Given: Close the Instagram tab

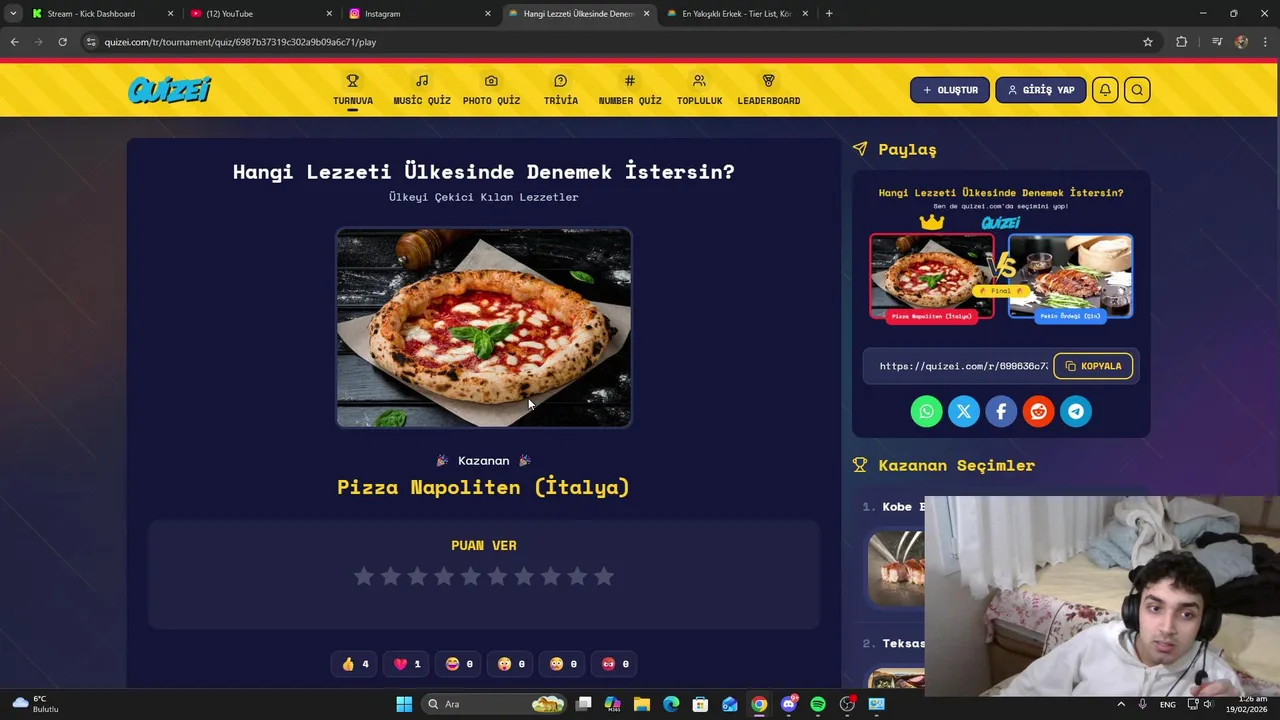Looking at the screenshot, I should point(488,14).
